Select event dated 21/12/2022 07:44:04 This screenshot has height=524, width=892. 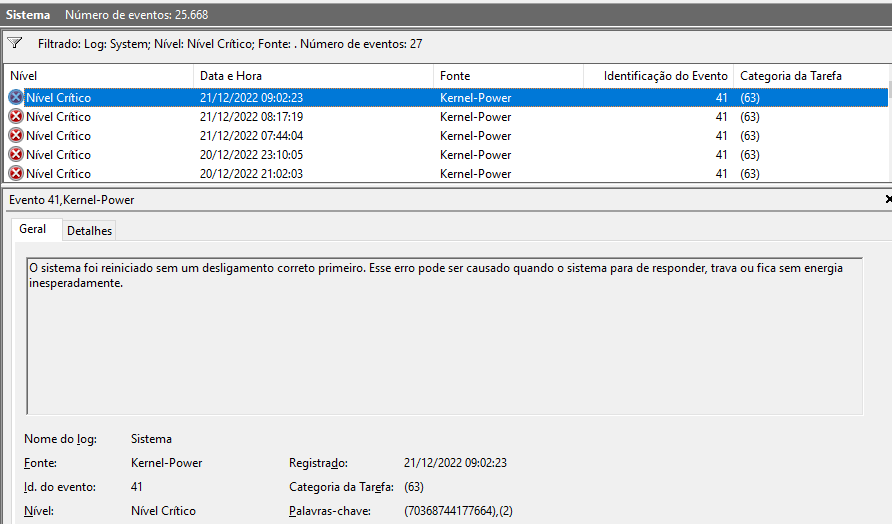pos(447,135)
